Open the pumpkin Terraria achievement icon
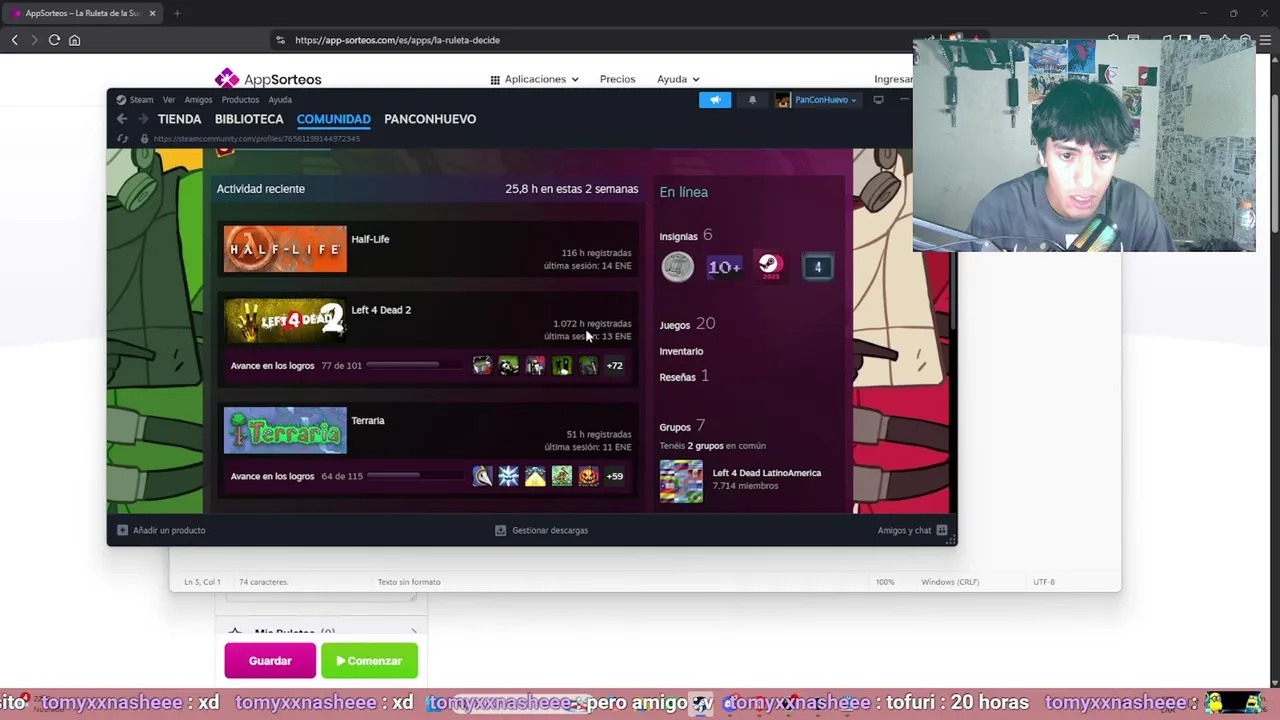 point(588,476)
